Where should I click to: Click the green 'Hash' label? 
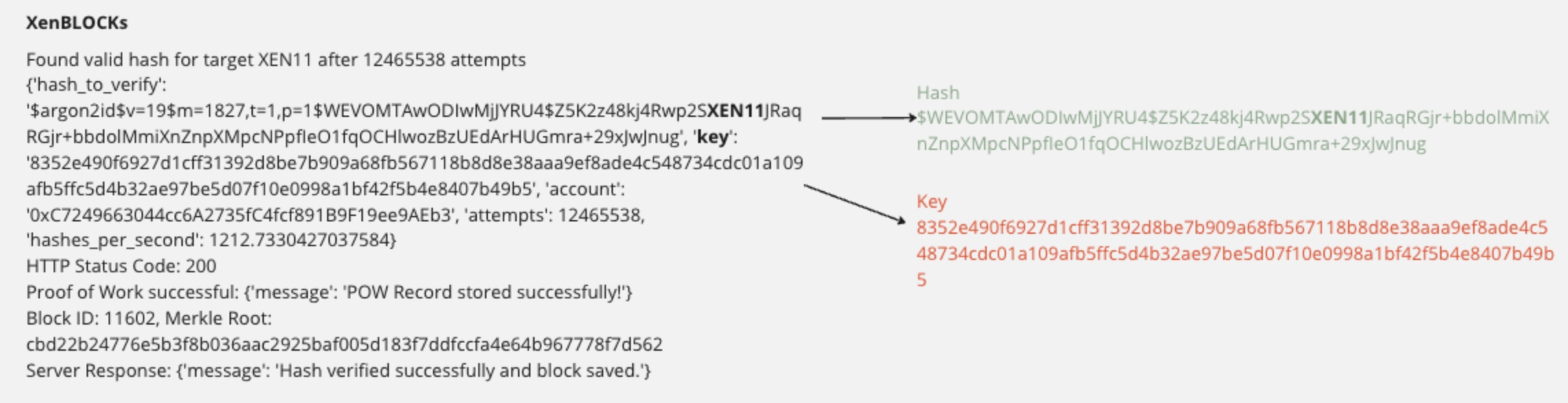tap(937, 93)
